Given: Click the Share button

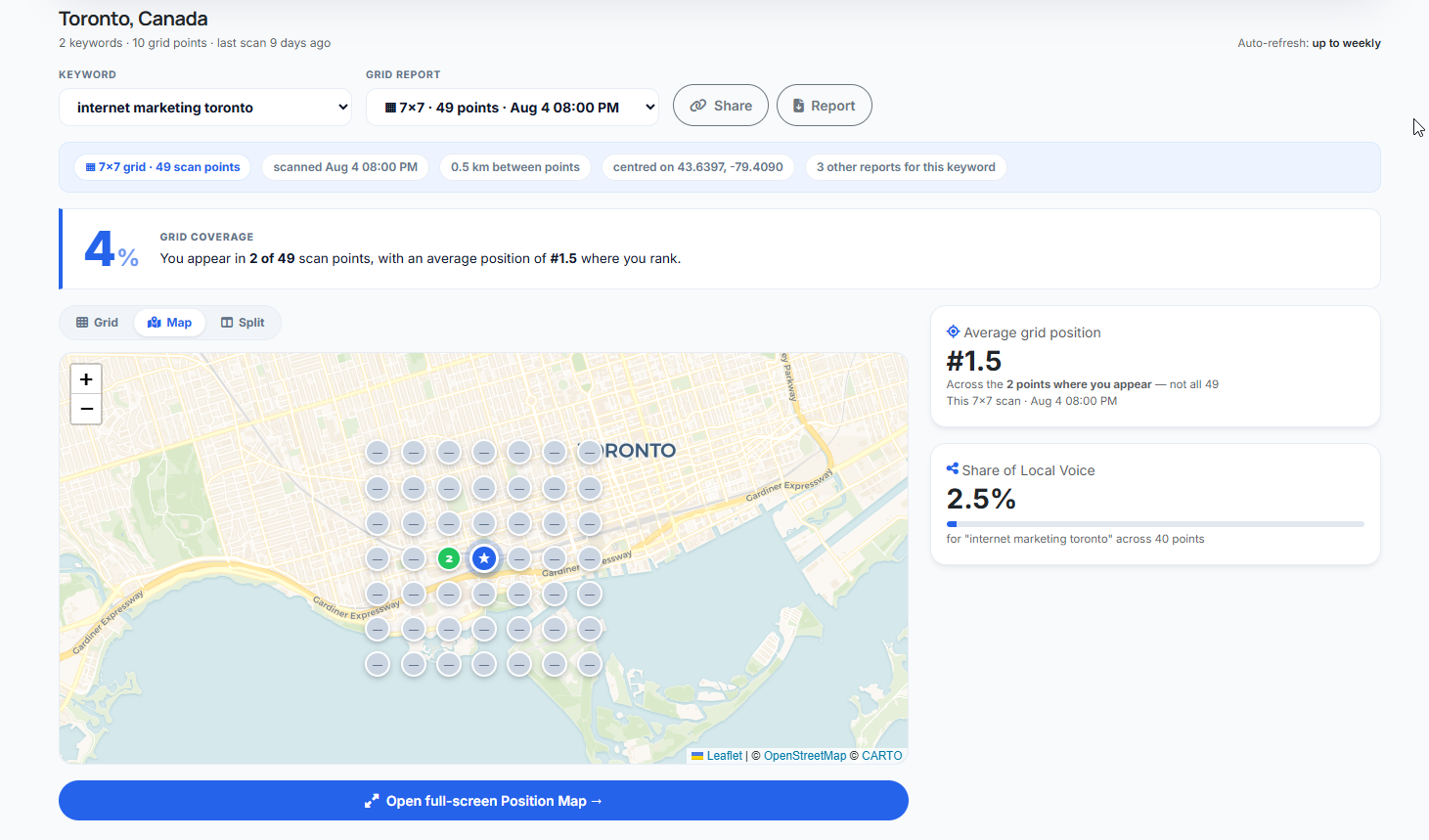Looking at the screenshot, I should [721, 106].
